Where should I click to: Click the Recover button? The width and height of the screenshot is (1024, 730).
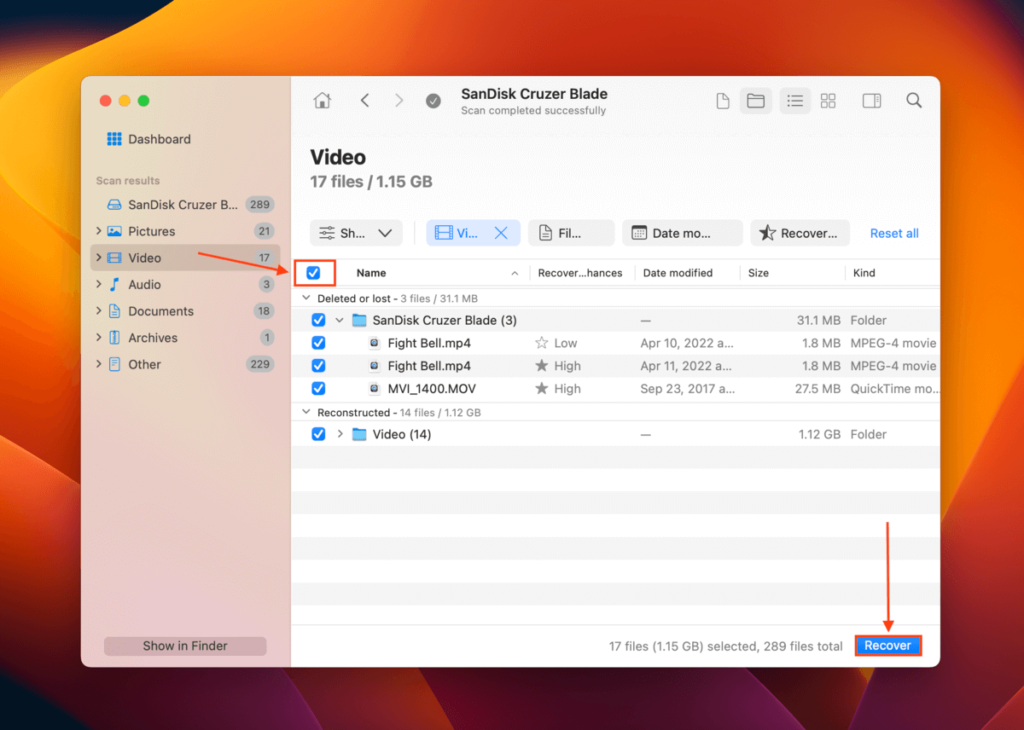(x=888, y=645)
